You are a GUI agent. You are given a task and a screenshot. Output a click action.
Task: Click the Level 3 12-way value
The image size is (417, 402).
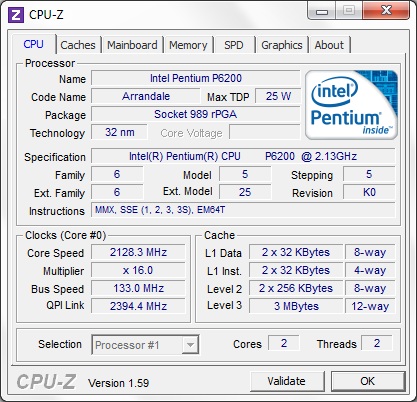(x=370, y=306)
